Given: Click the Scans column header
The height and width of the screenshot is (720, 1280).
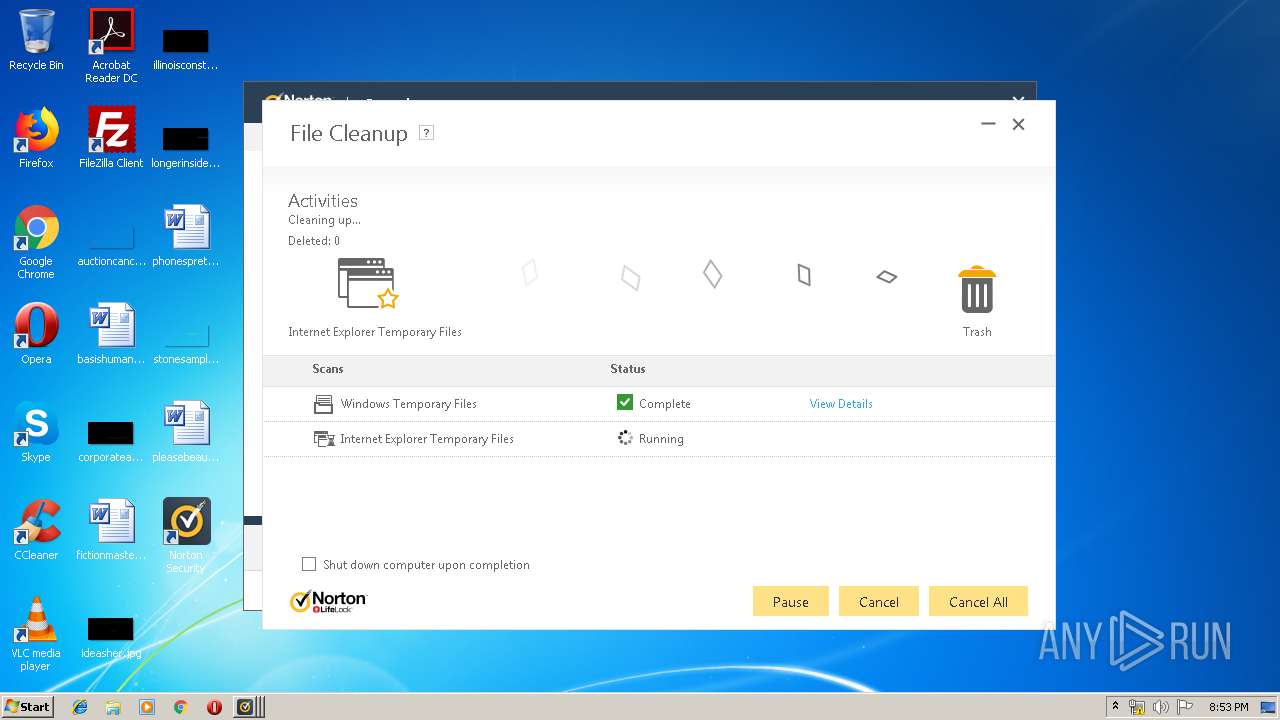Looking at the screenshot, I should [327, 369].
